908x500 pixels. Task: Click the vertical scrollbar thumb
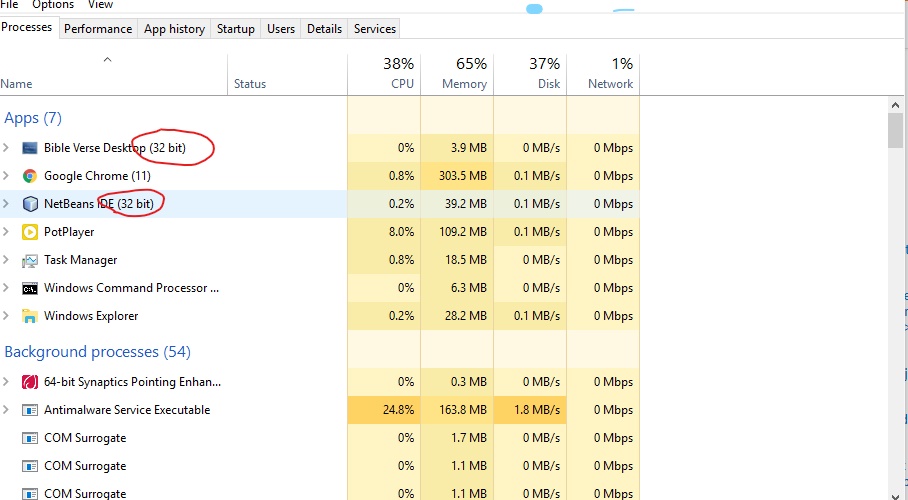[x=895, y=130]
